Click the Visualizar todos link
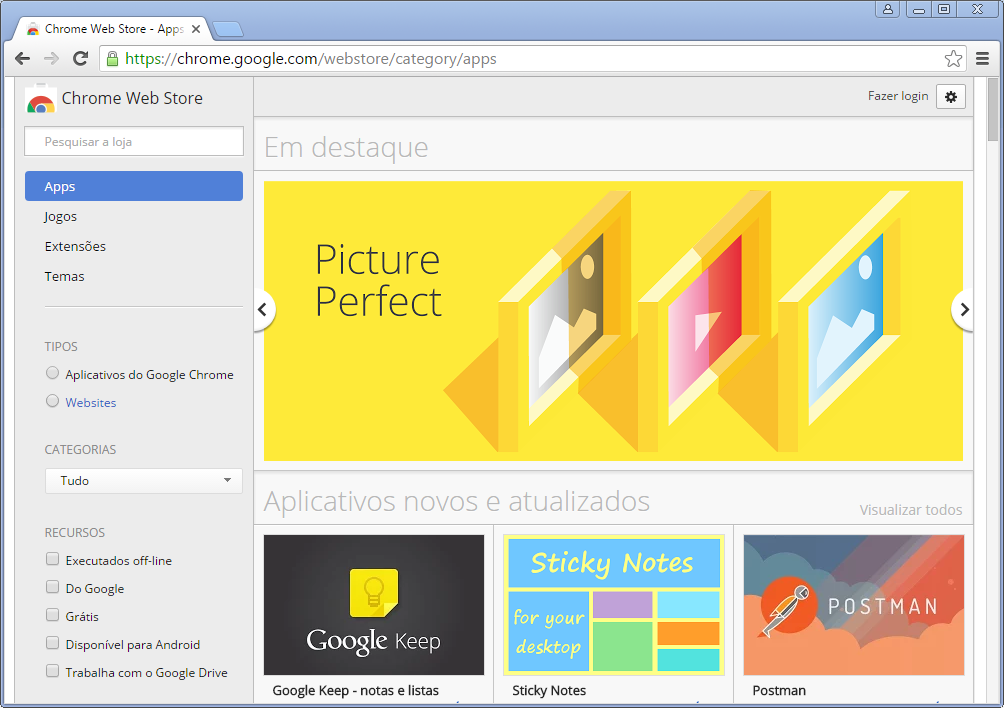 pos(911,510)
